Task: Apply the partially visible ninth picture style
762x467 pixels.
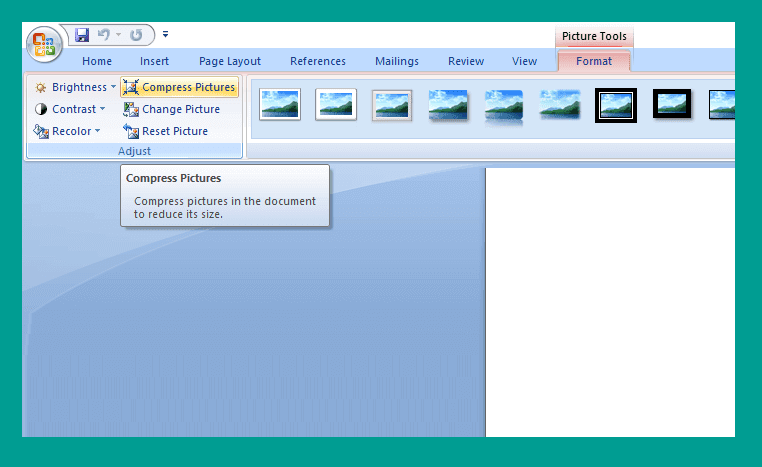Action: pos(722,104)
